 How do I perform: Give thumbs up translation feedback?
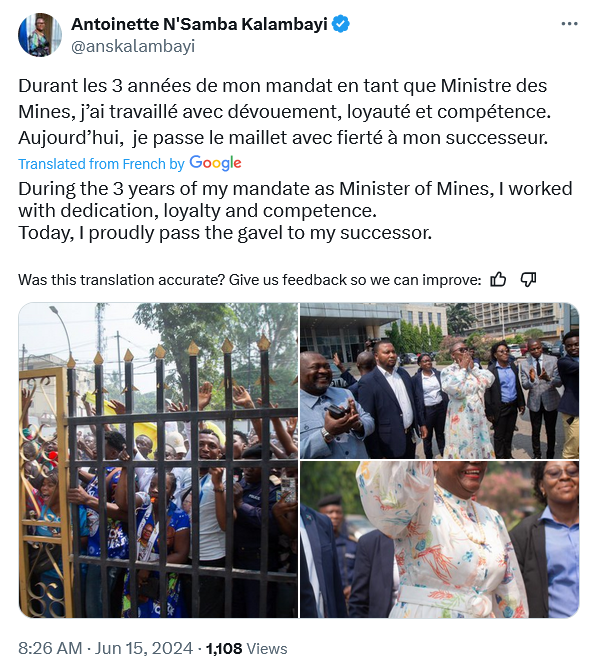tap(498, 280)
